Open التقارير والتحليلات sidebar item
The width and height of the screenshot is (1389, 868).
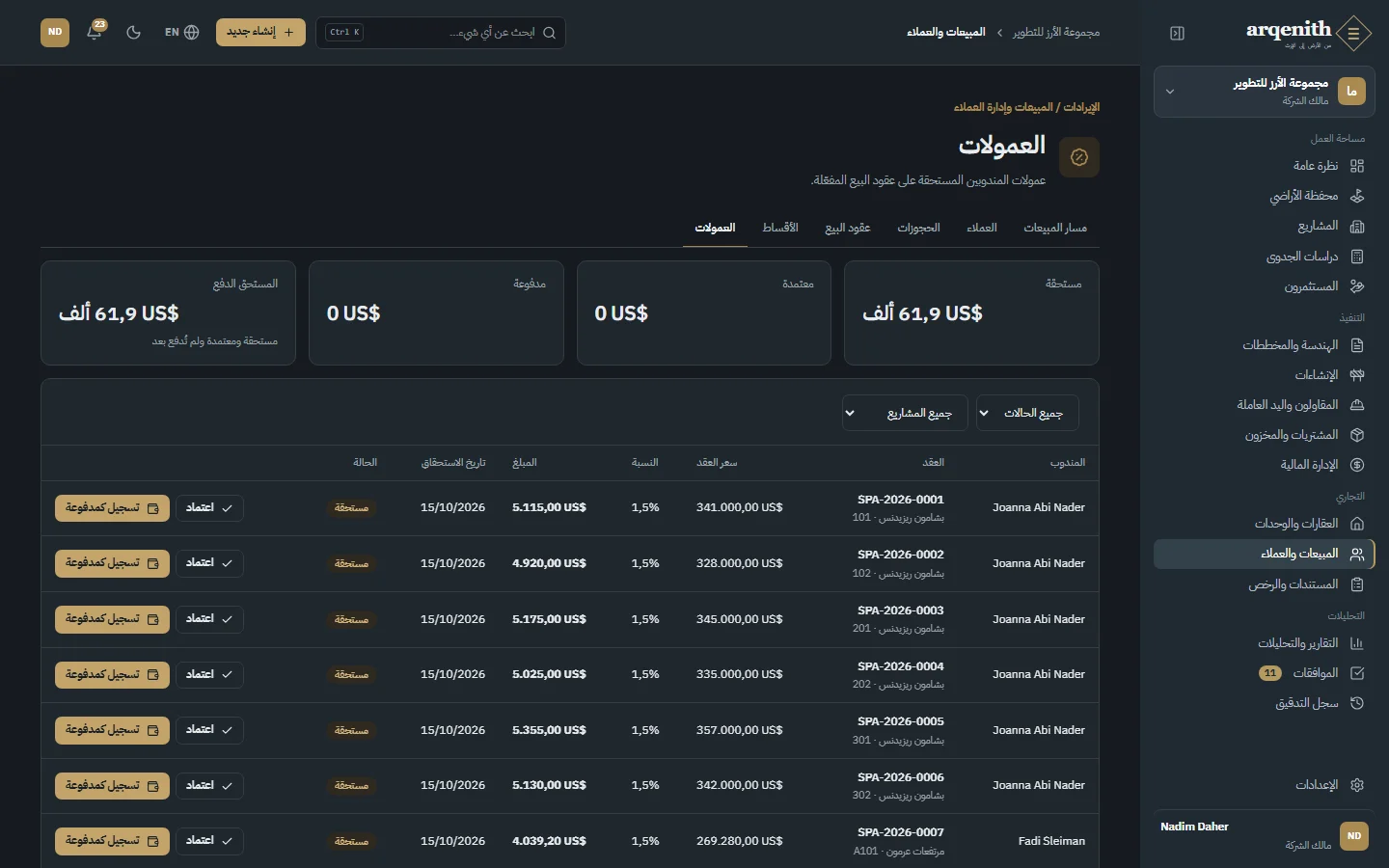click(x=1265, y=643)
